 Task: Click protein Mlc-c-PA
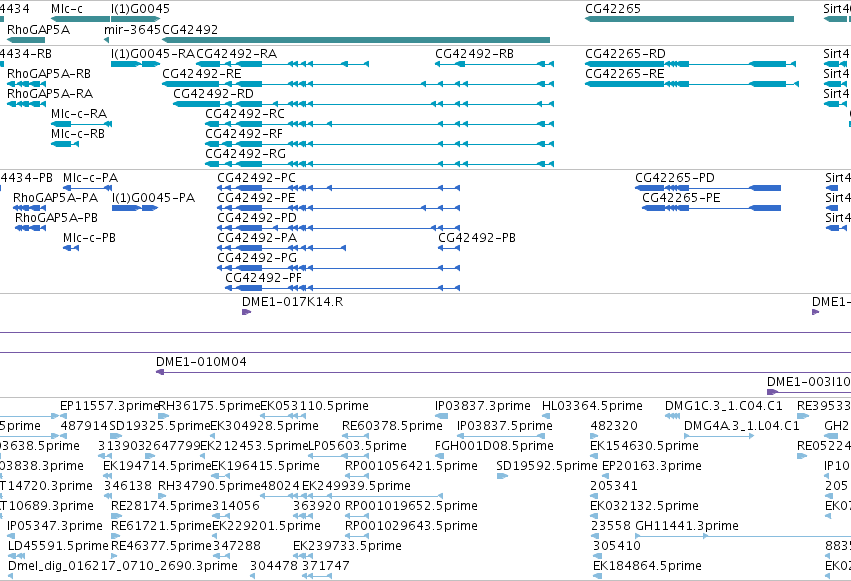pyautogui.click(x=87, y=188)
